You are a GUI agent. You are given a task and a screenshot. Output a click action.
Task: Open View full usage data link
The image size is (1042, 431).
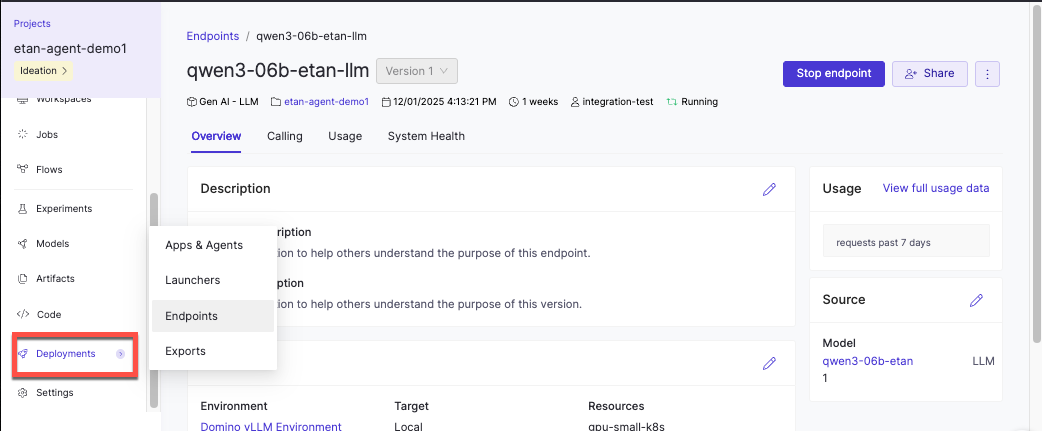click(936, 188)
